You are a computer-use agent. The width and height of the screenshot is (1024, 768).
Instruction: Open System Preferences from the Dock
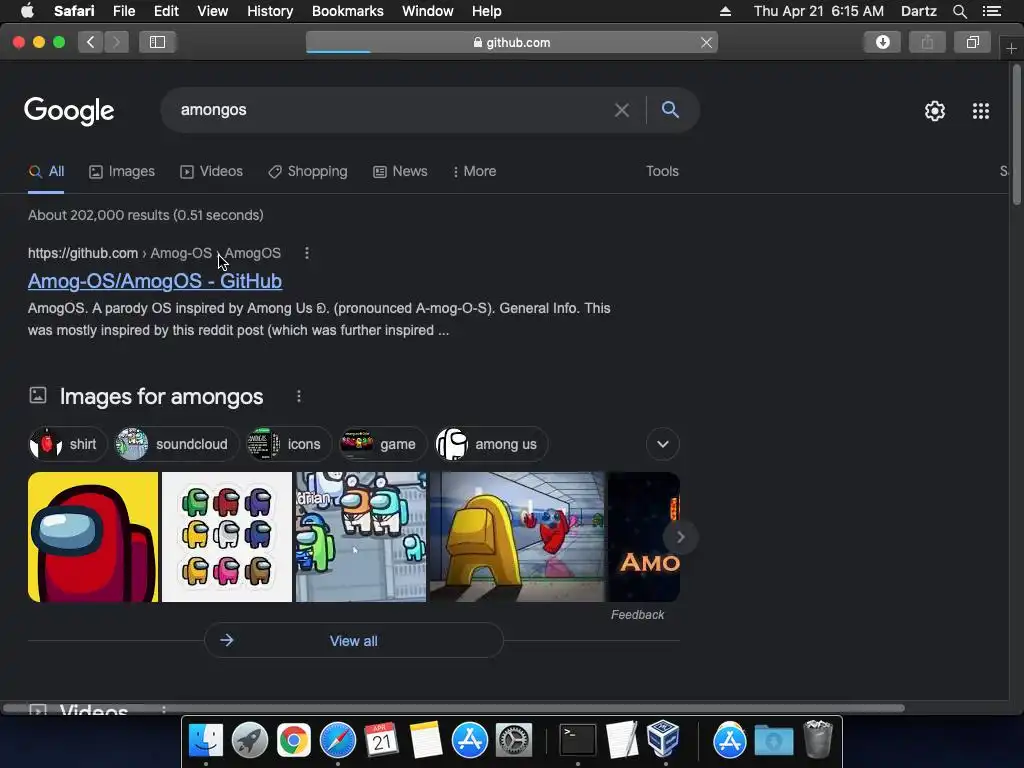(x=514, y=741)
